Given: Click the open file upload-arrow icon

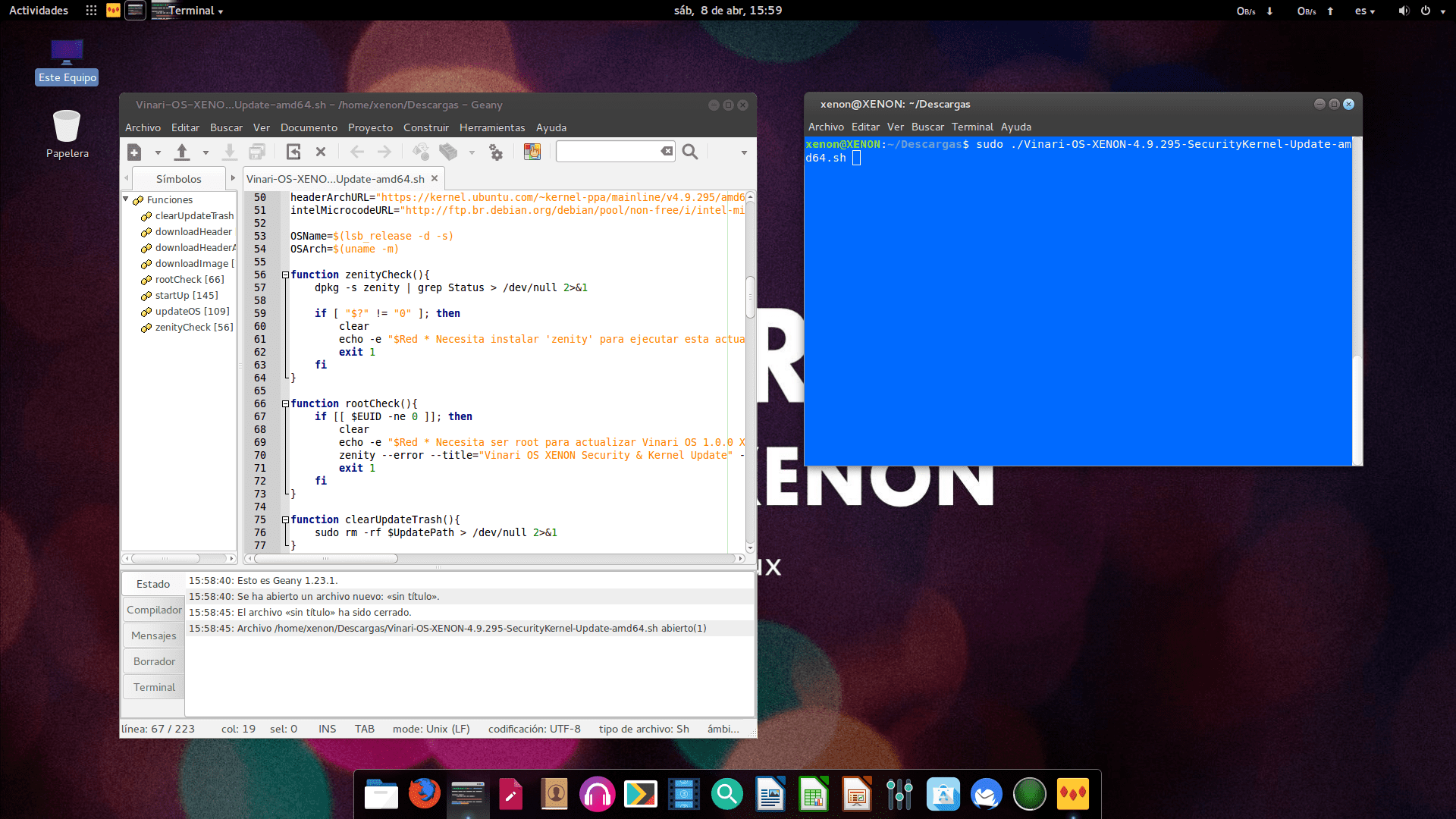Looking at the screenshot, I should (x=182, y=152).
